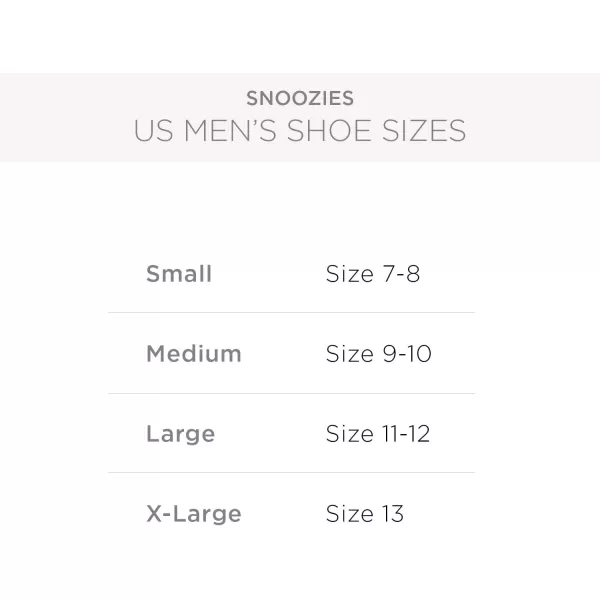Click the number 13 in the X-Large row
Image resolution: width=600 pixels, height=600 pixels.
(x=392, y=514)
